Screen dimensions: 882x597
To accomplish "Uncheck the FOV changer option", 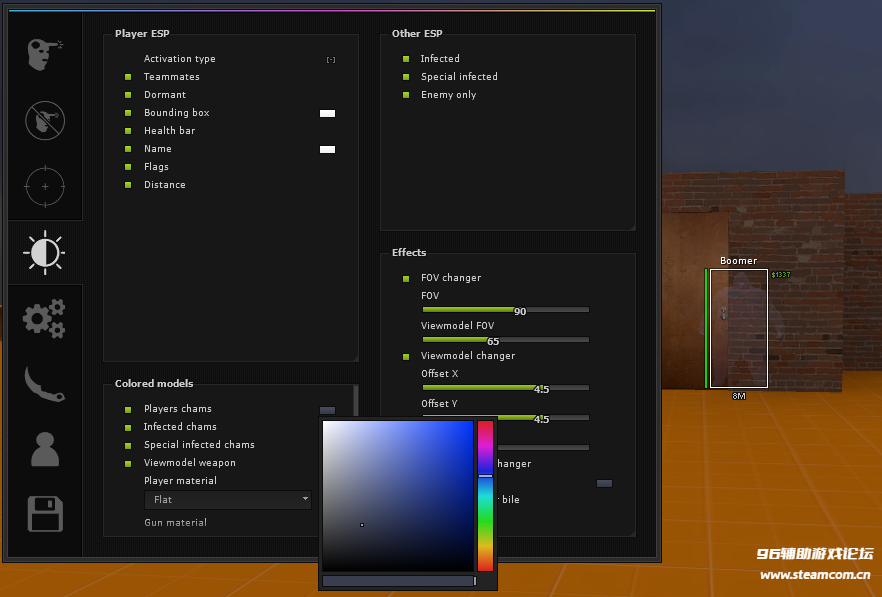I will click(x=406, y=278).
